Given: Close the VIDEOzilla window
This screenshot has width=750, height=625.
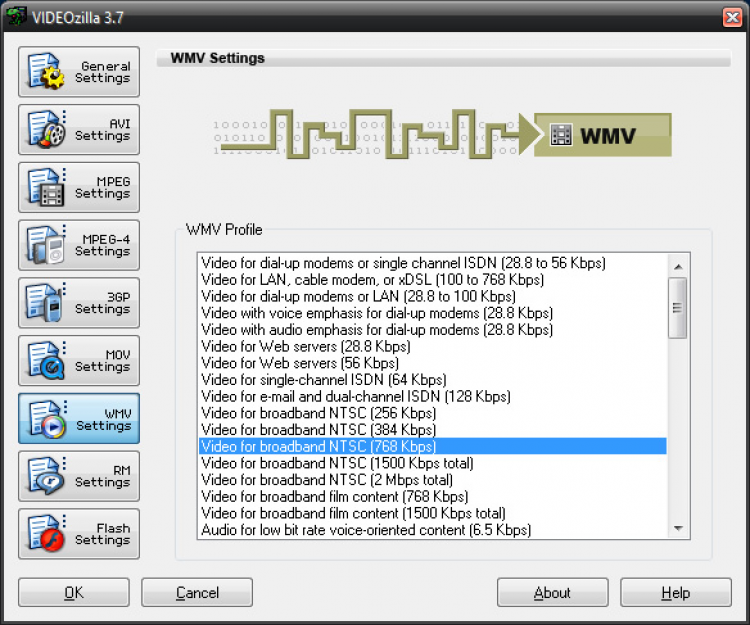Looking at the screenshot, I should (x=732, y=18).
